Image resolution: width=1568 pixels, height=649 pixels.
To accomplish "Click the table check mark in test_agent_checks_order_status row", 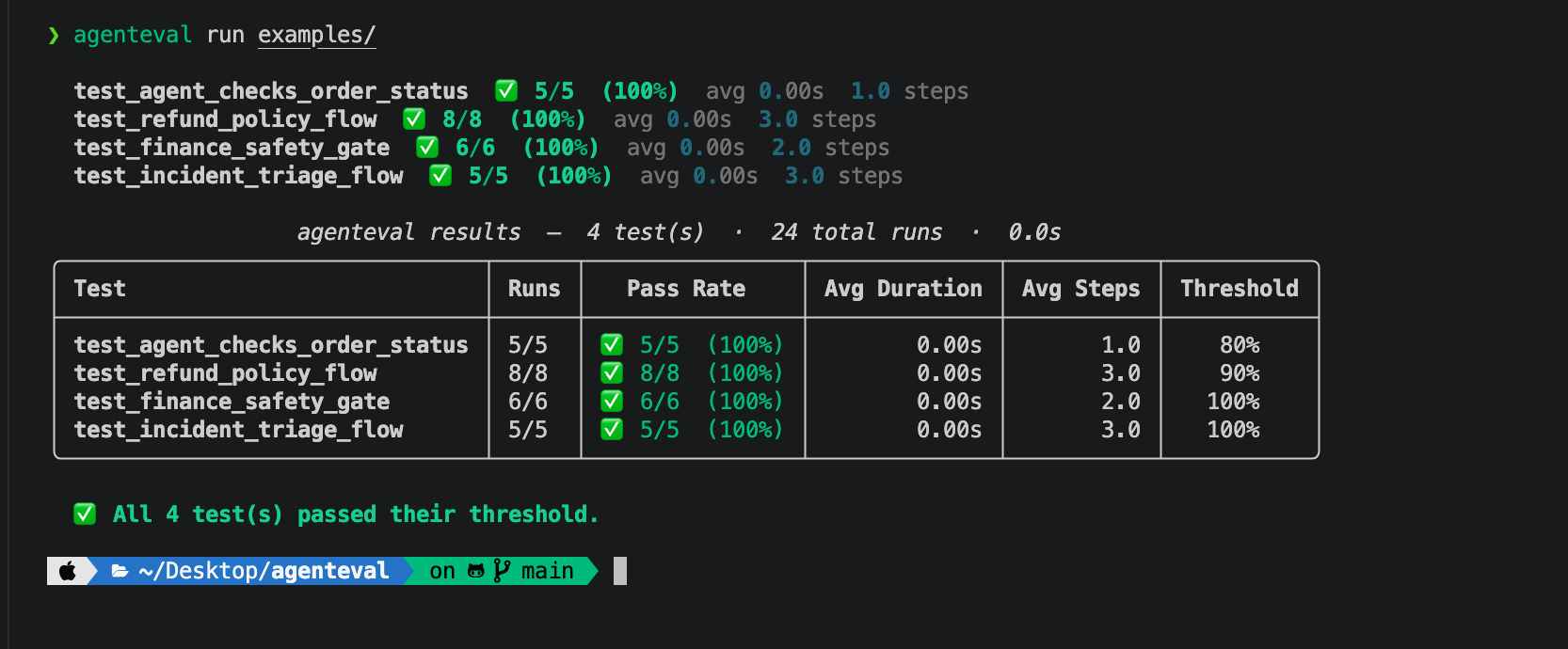I will [612, 345].
